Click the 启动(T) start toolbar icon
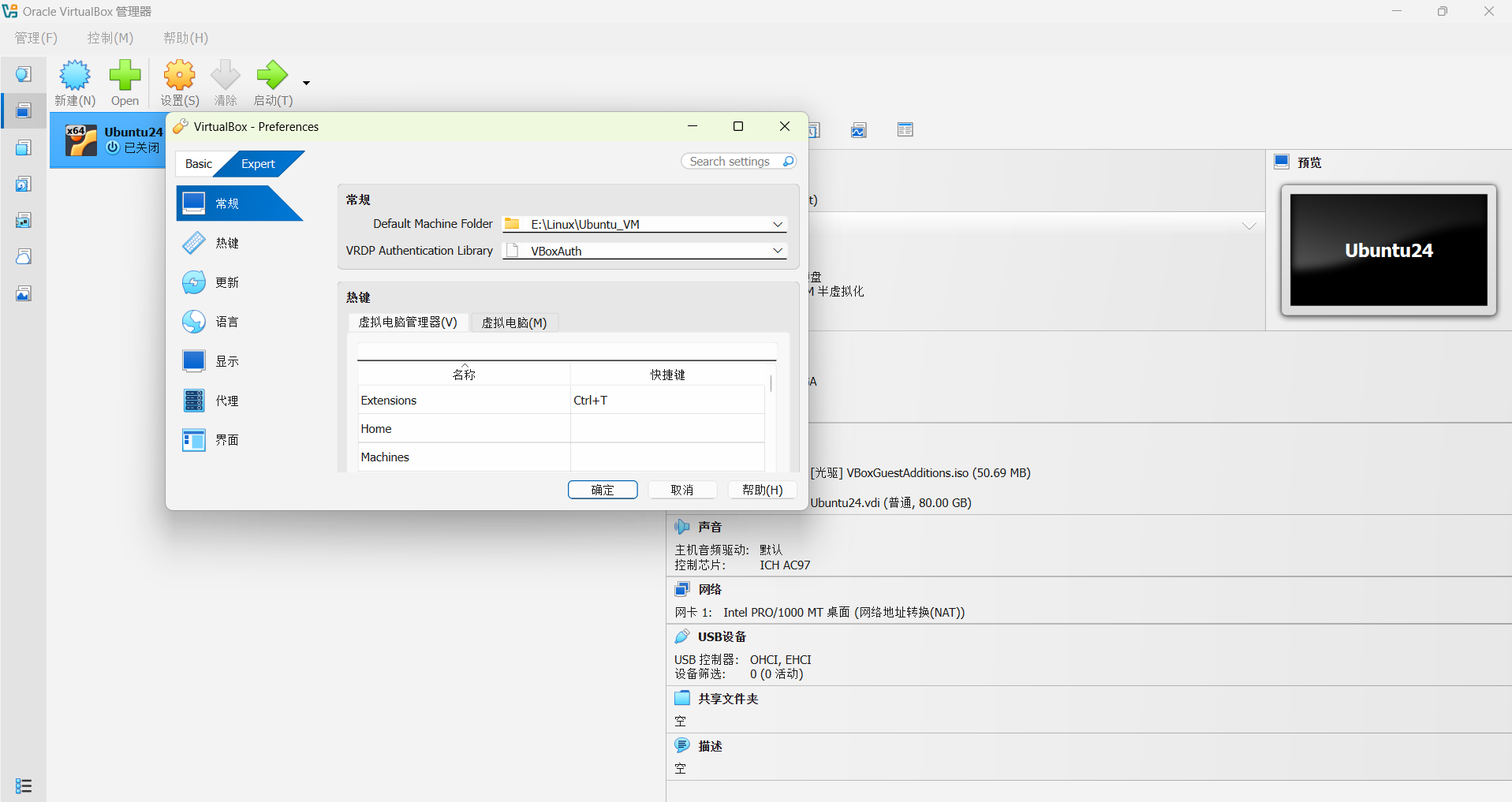 click(x=272, y=81)
